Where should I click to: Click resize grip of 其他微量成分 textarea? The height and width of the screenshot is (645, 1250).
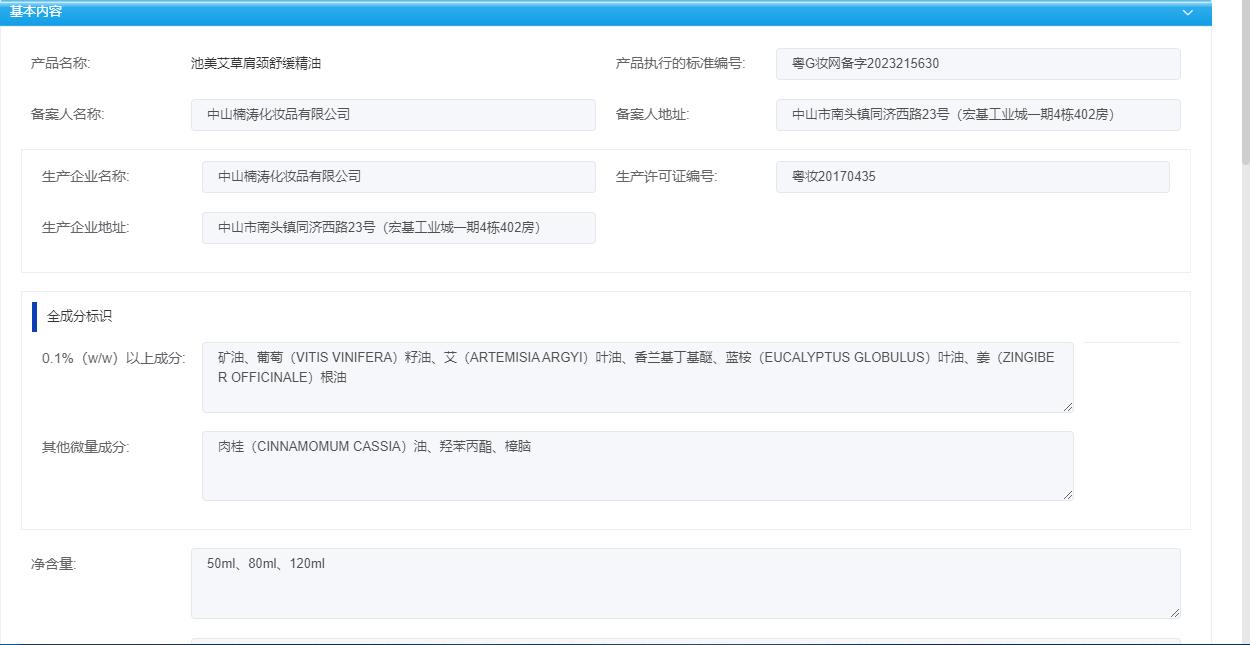point(1067,494)
